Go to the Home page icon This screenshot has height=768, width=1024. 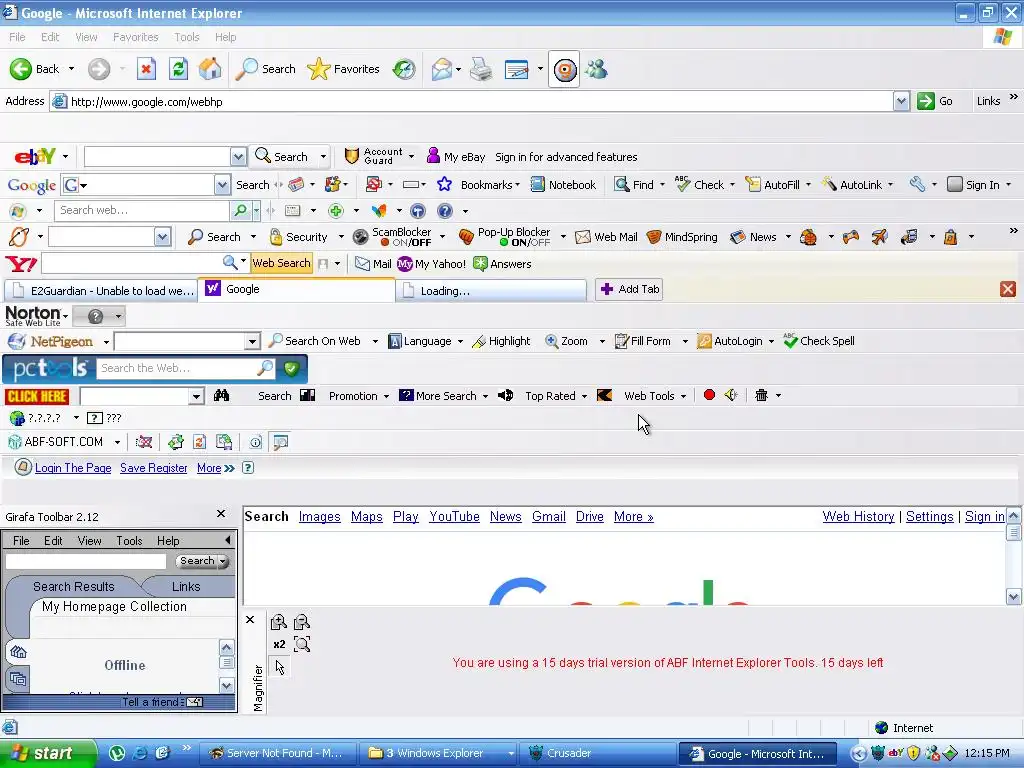point(210,69)
